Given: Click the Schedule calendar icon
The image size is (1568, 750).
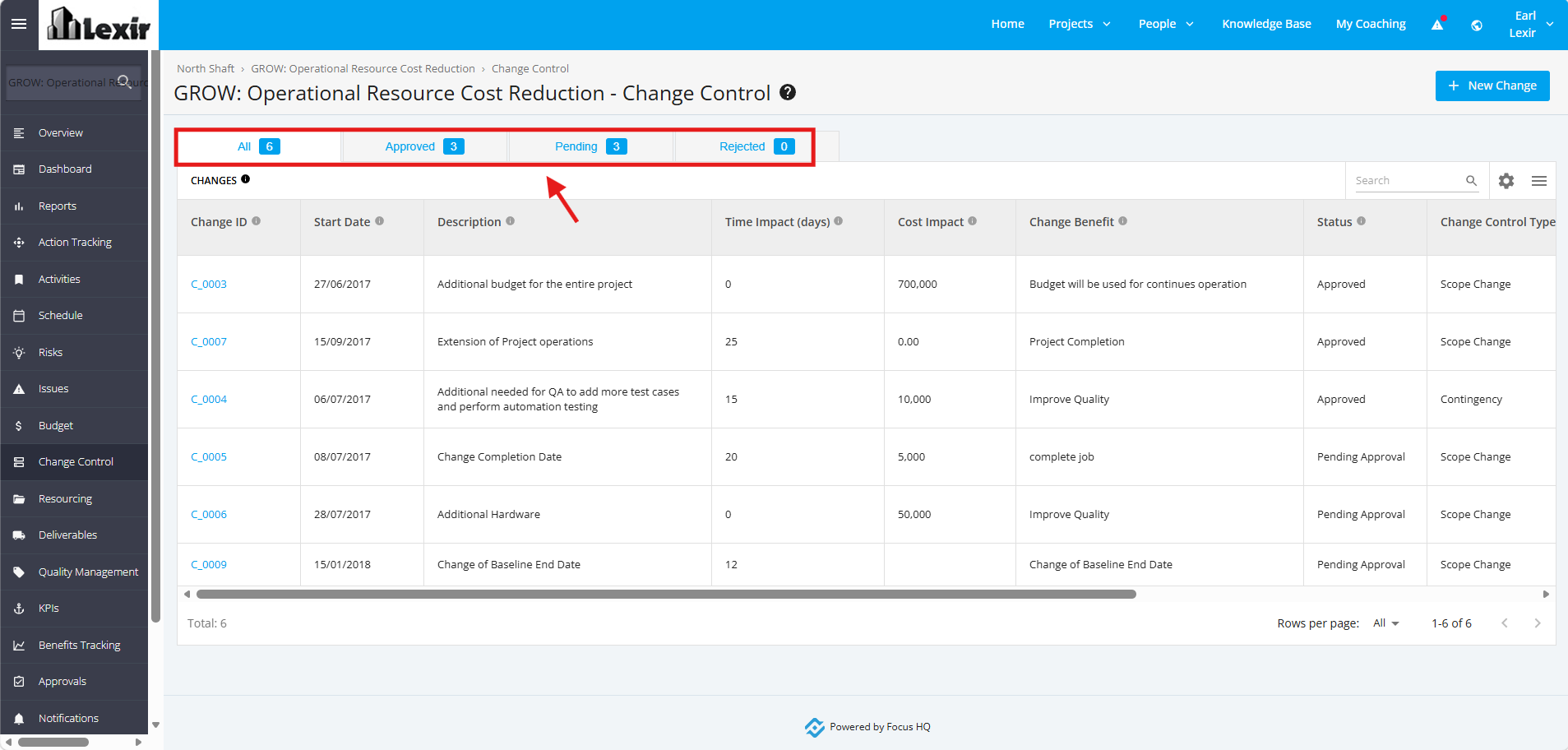Looking at the screenshot, I should pyautogui.click(x=19, y=316).
